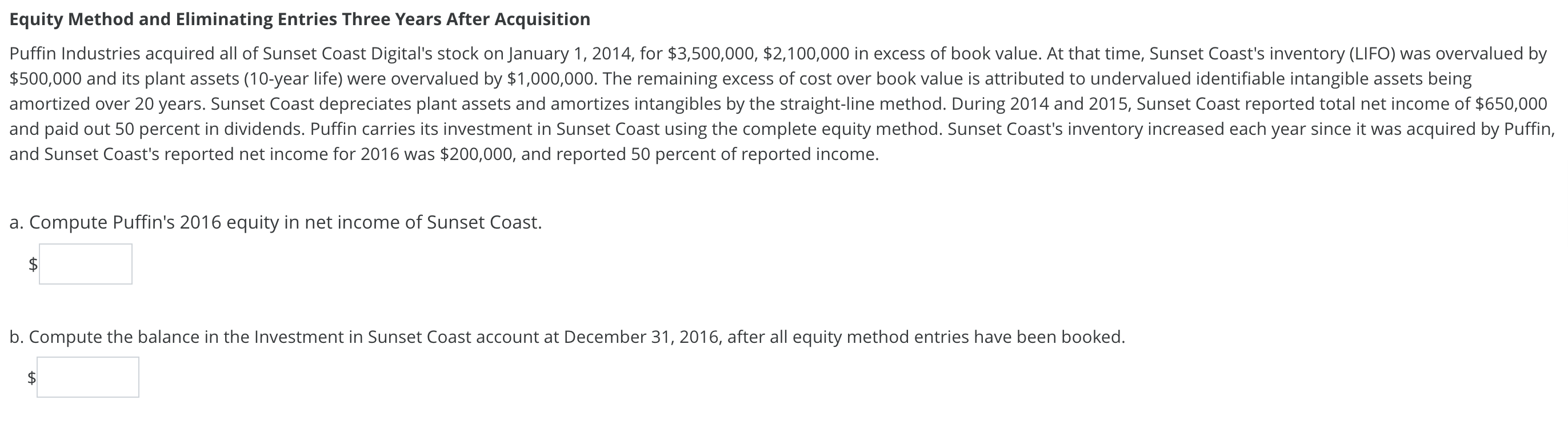This screenshot has height=440, width=1568.
Task: Click the $500,000 inventory figure
Action: pyautogui.click(x=46, y=77)
